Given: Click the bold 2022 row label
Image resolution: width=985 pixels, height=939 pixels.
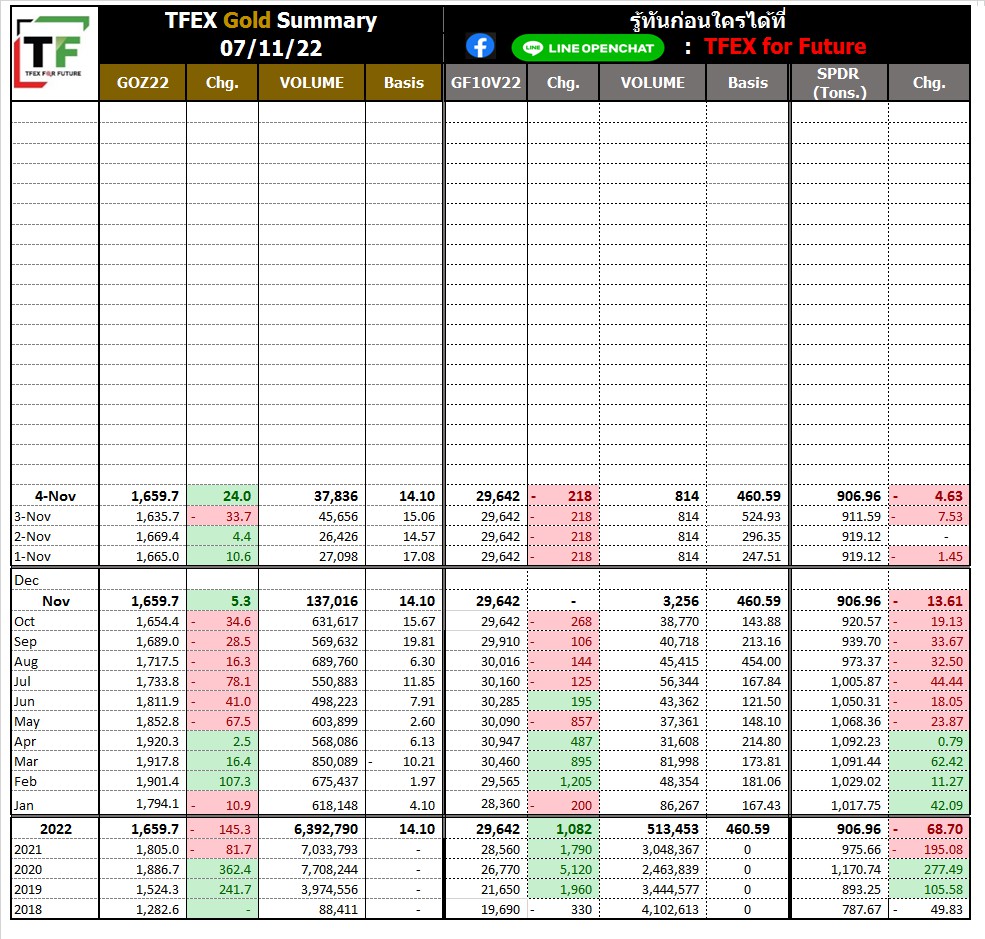Looking at the screenshot, I should click(x=56, y=830).
